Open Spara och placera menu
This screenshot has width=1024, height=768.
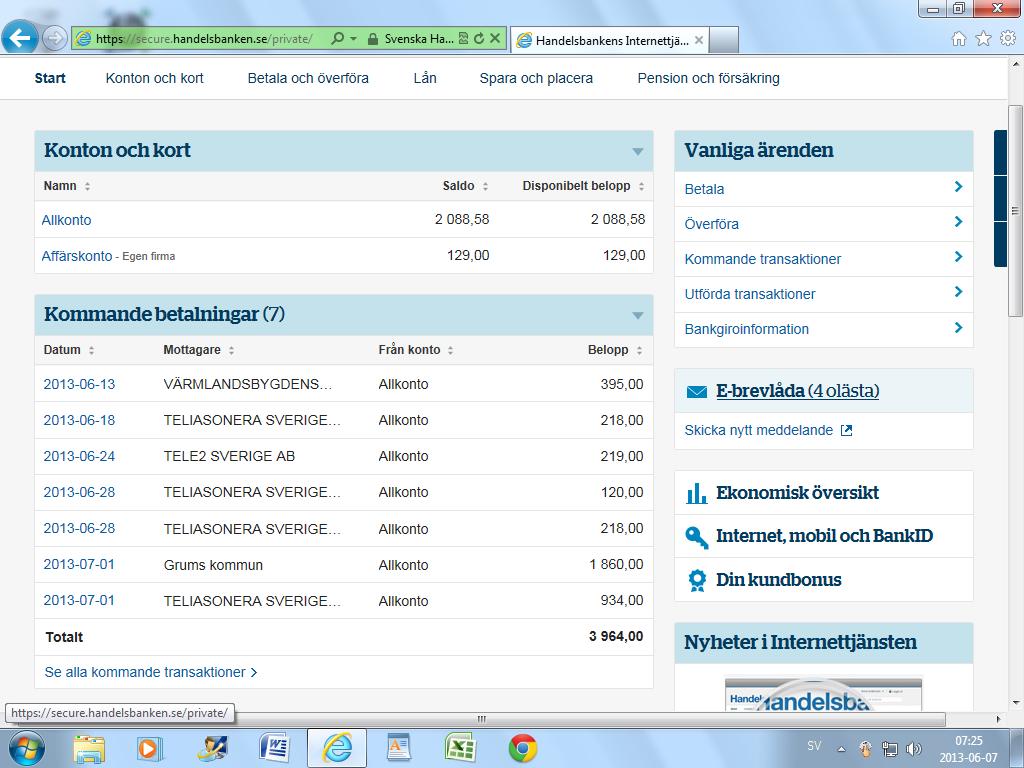tap(536, 78)
